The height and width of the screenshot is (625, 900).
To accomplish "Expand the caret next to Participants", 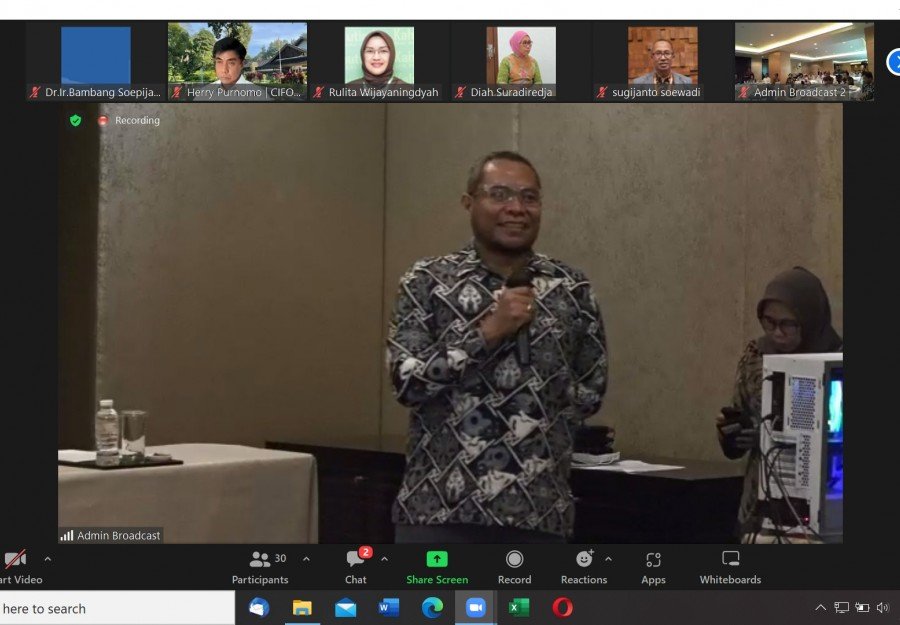I will [306, 559].
